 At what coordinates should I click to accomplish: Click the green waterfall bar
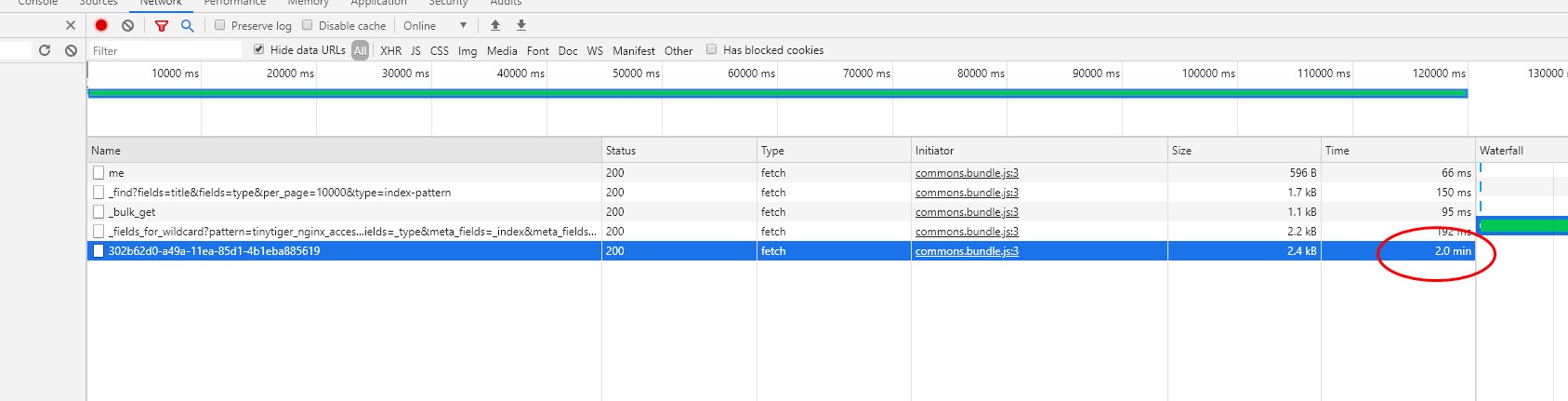[x=1522, y=225]
